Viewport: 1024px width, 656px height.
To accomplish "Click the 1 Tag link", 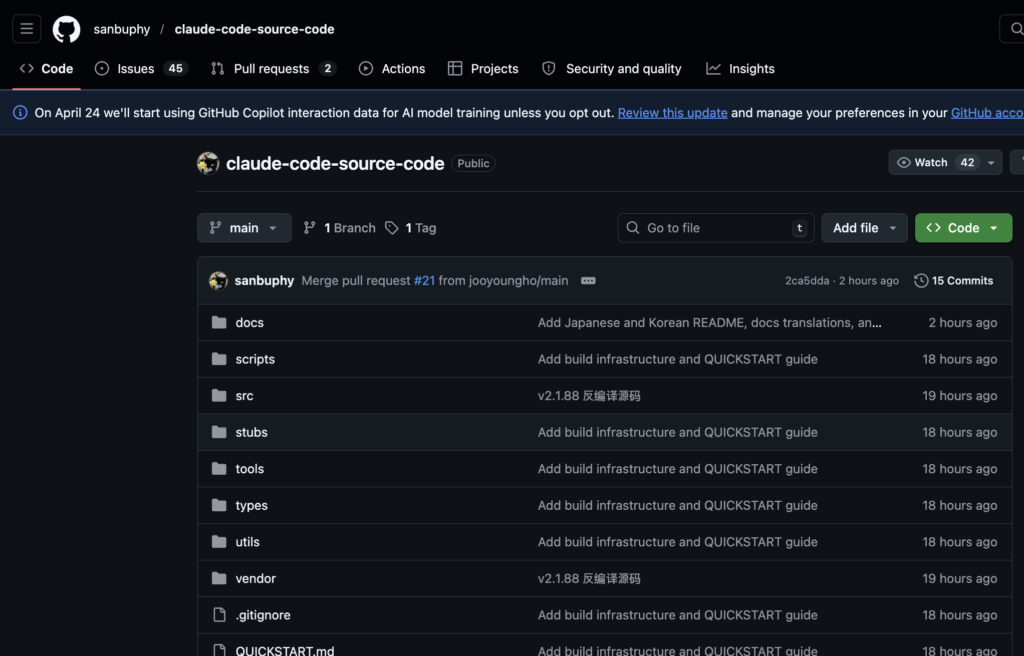I will pyautogui.click(x=411, y=227).
